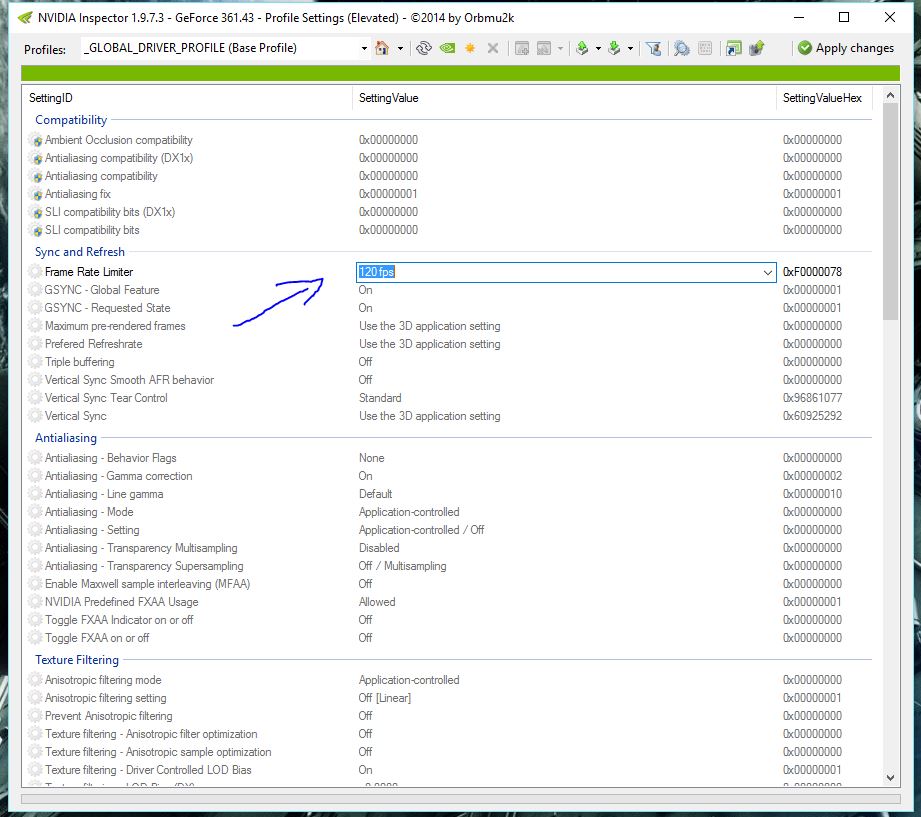Click gear icon beside Antialiasing fix

point(36,194)
